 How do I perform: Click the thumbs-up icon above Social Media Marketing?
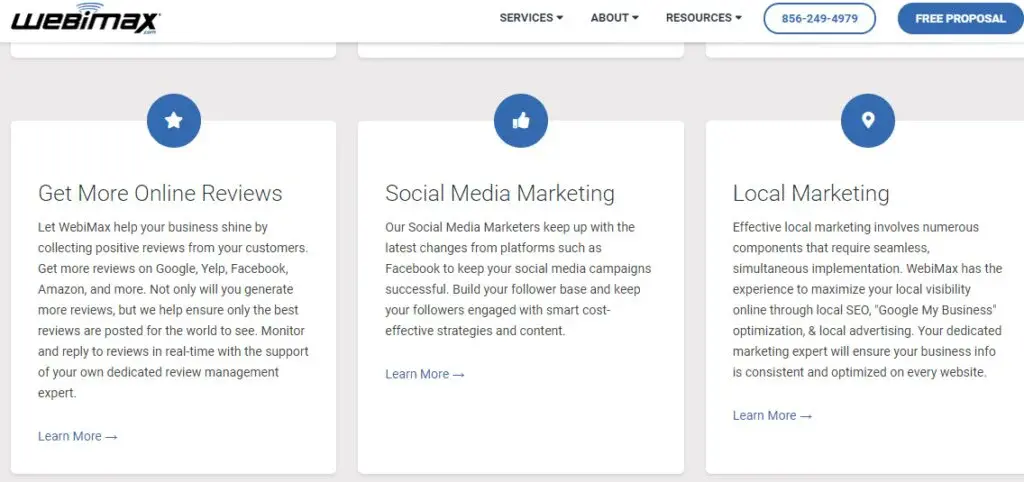(x=520, y=121)
